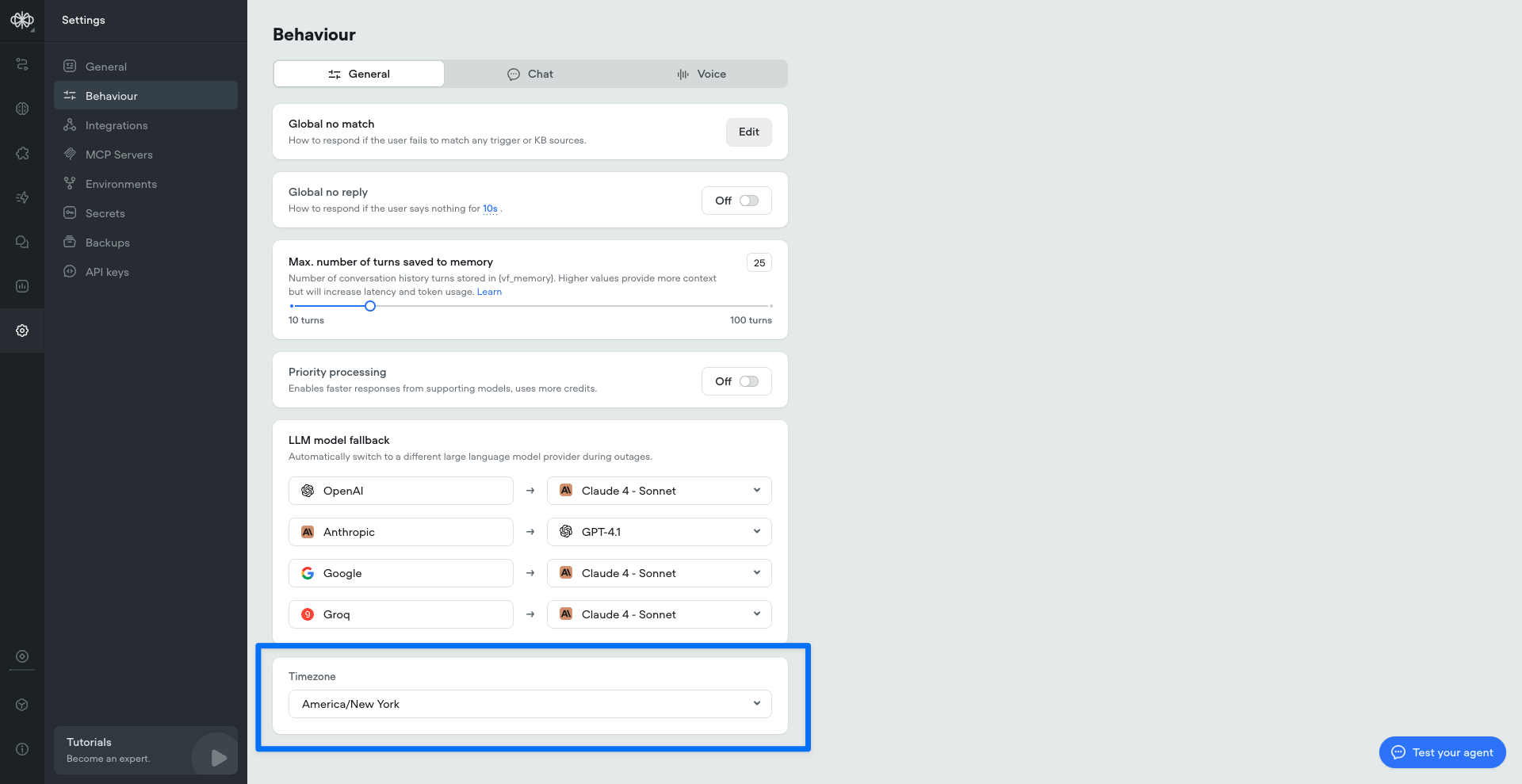Click the Test your agent button

[1443, 752]
